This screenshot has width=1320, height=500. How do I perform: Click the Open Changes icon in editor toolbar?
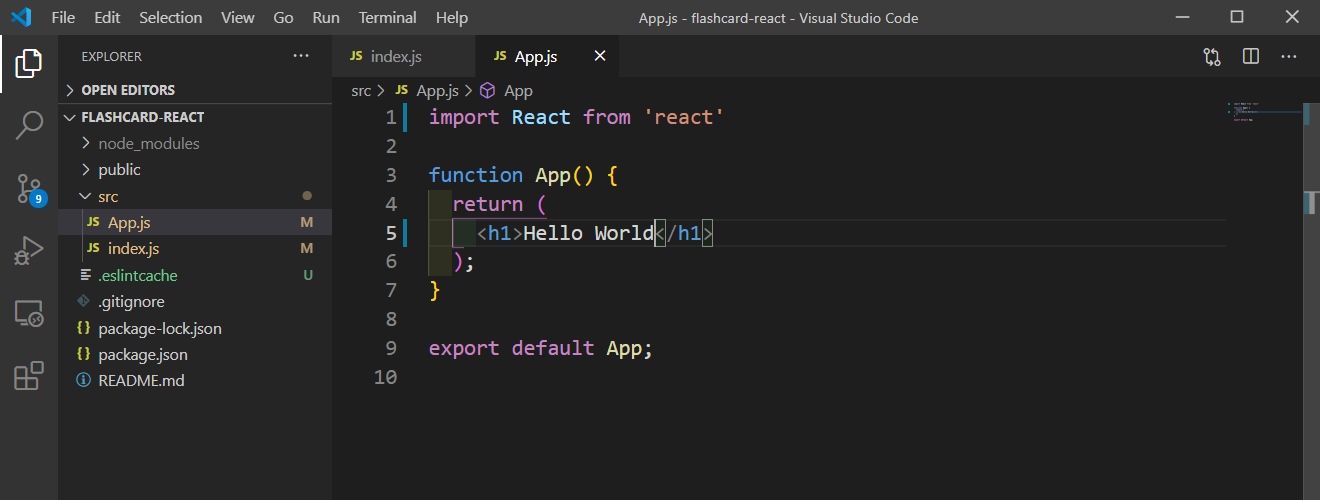(x=1212, y=57)
